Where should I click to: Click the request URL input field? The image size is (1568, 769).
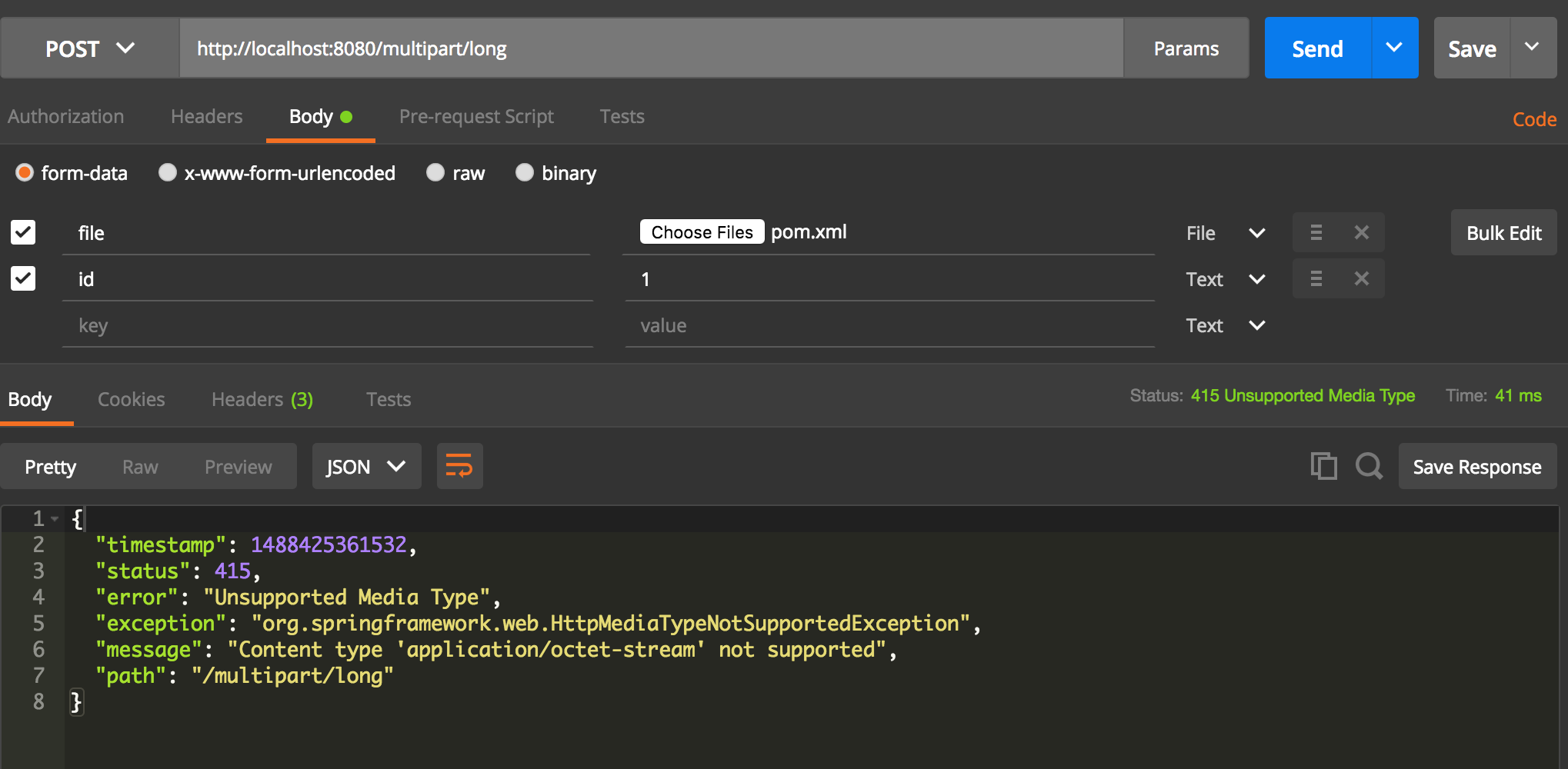pyautogui.click(x=651, y=48)
